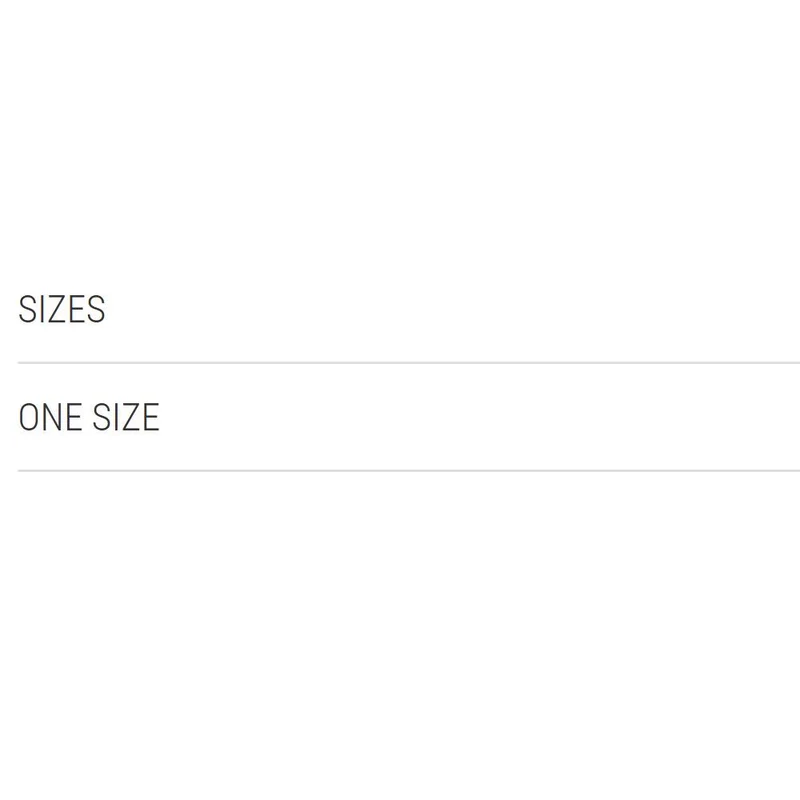Activate the ONE SIZE size entry
Image resolution: width=800 pixels, height=800 pixels.
[89, 417]
